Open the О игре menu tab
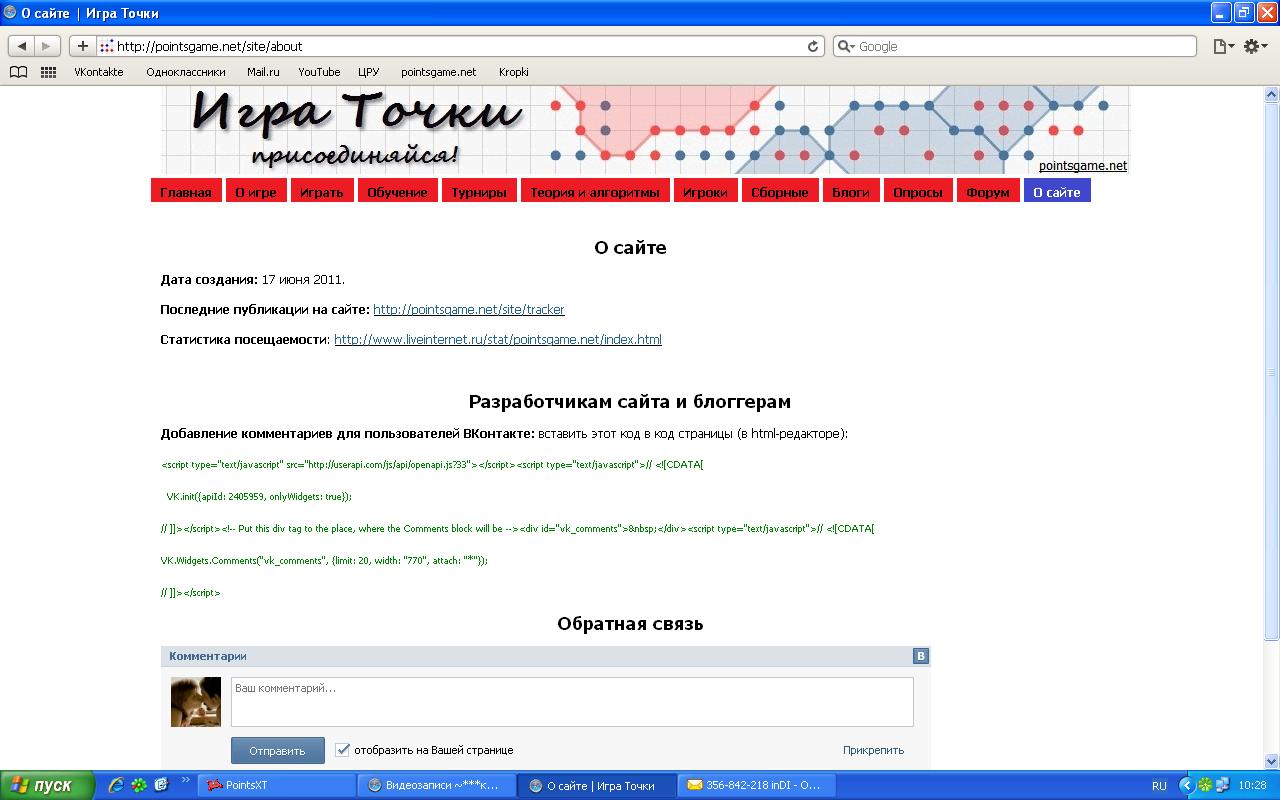Screen dimensions: 1280x800 256,192
